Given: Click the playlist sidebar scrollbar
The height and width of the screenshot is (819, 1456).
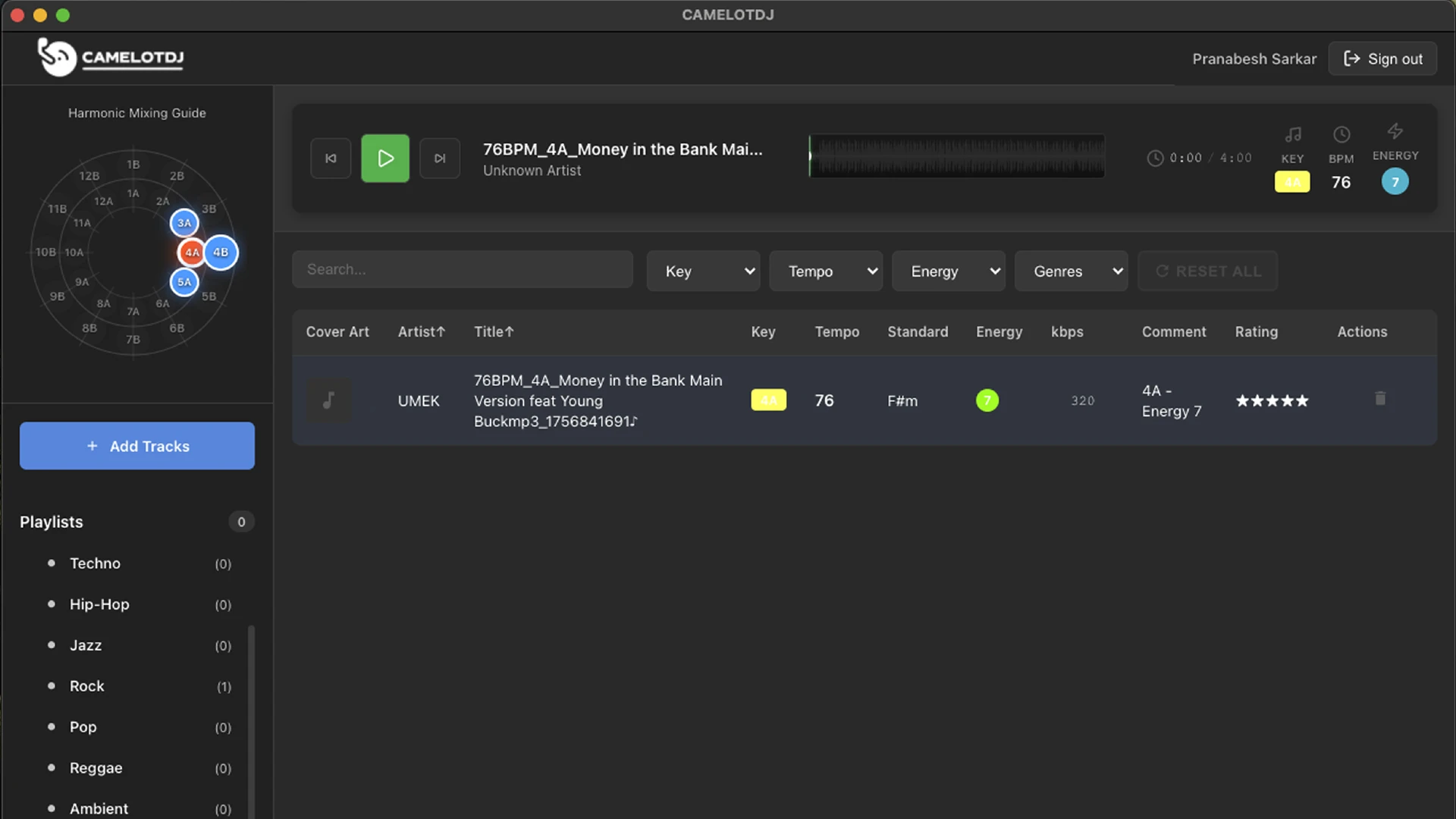Looking at the screenshot, I should pyautogui.click(x=251, y=720).
